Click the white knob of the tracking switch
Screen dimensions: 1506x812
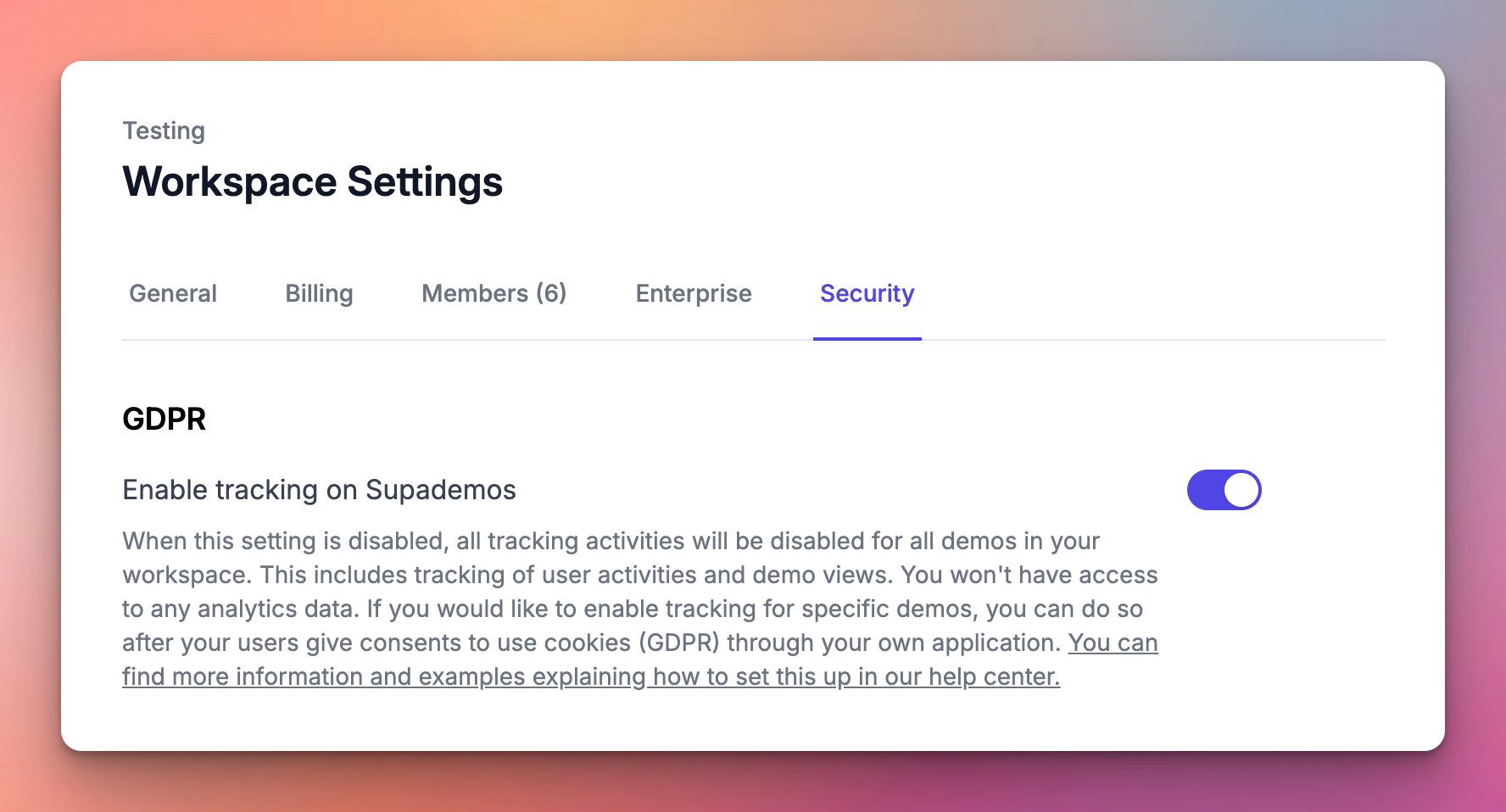[x=1241, y=490]
